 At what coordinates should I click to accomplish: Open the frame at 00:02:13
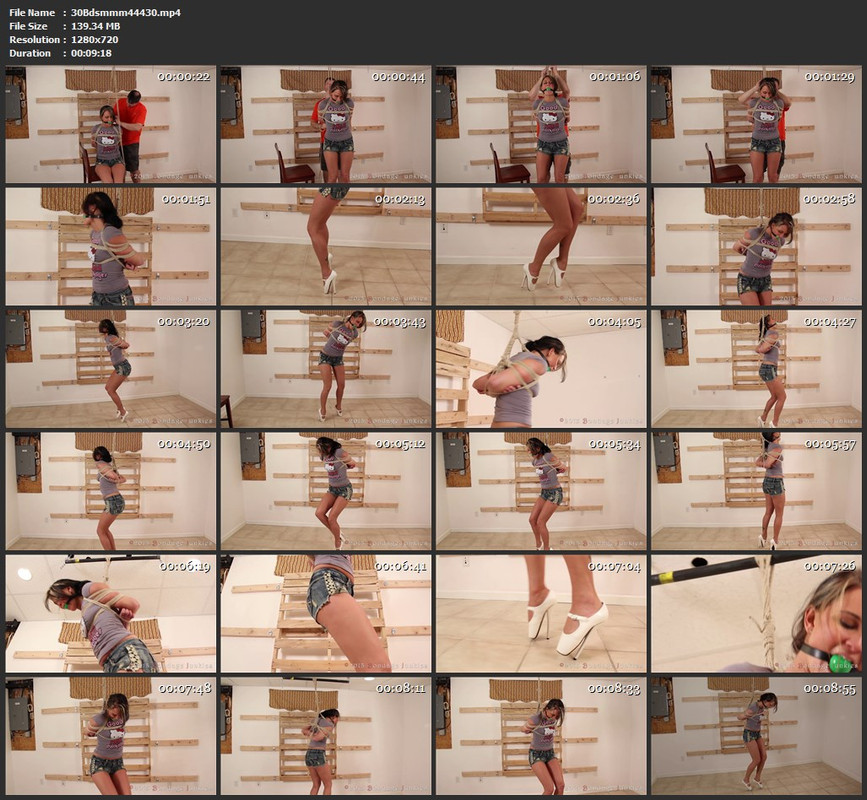pos(326,247)
